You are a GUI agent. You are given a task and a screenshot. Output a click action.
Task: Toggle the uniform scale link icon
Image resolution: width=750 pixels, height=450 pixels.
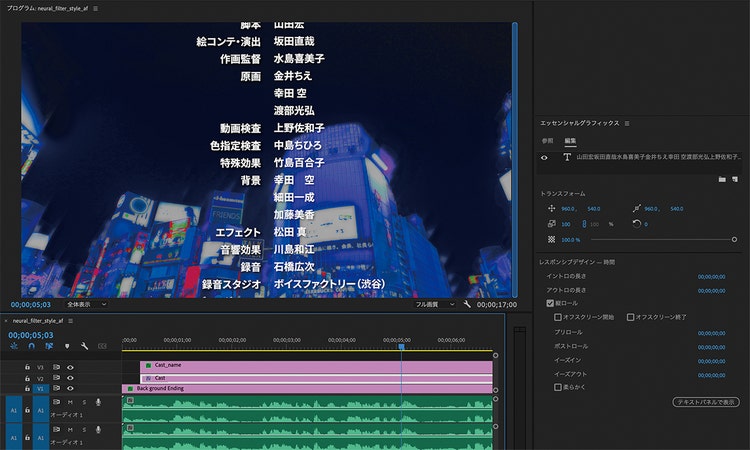coord(584,224)
